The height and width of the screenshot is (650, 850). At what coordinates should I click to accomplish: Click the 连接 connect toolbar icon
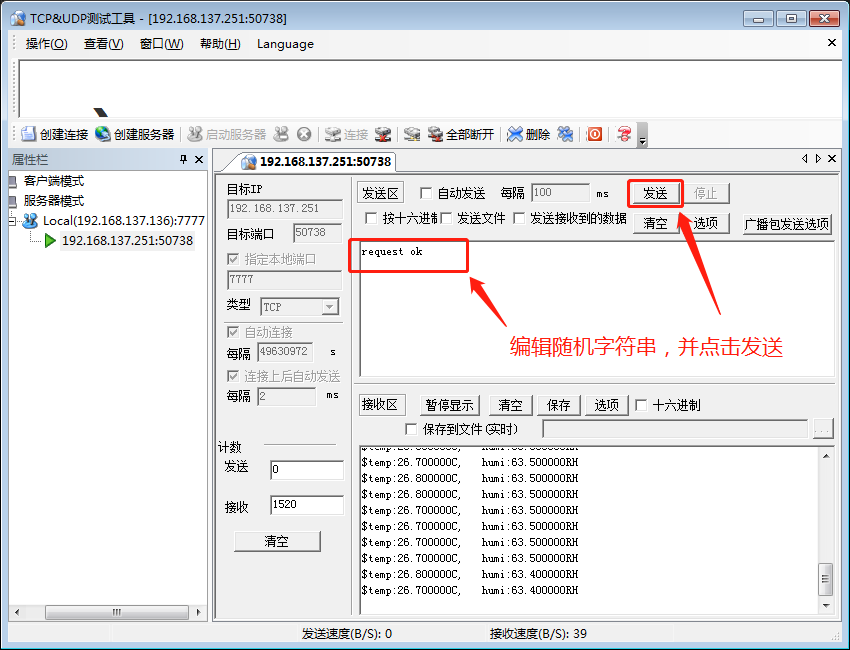click(x=332, y=133)
